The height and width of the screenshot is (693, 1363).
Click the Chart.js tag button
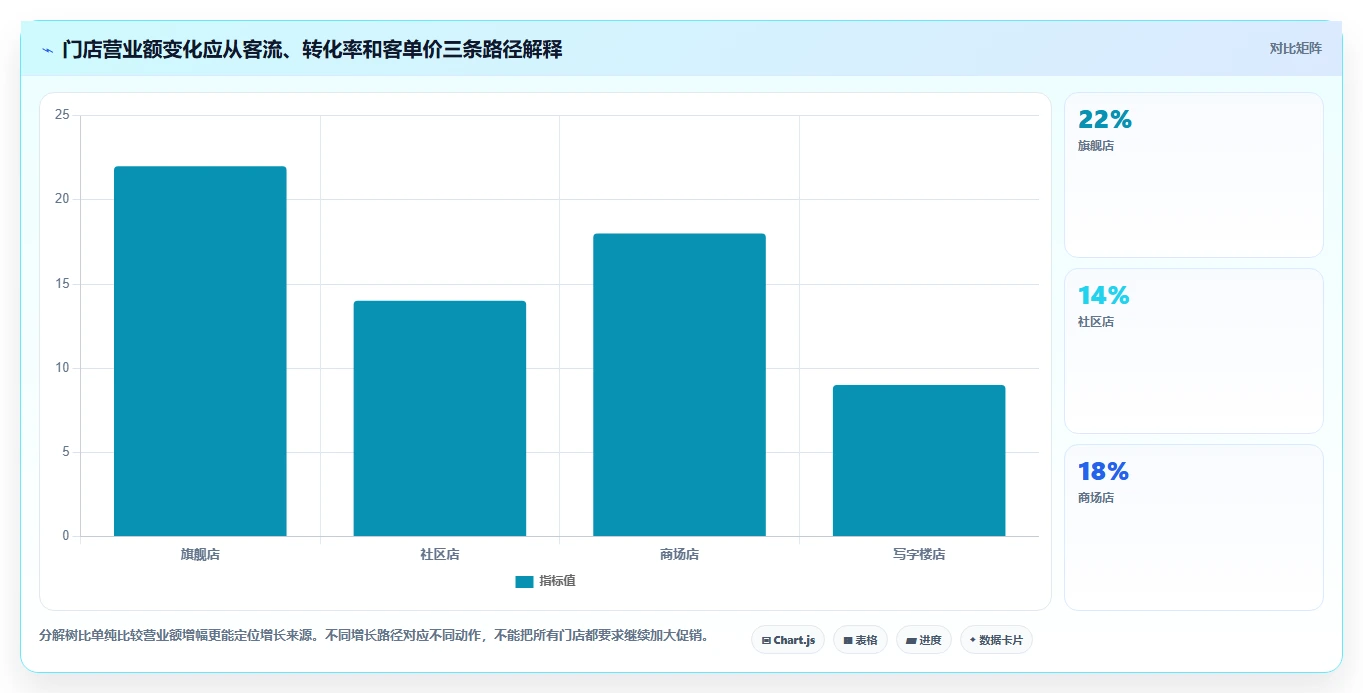788,640
